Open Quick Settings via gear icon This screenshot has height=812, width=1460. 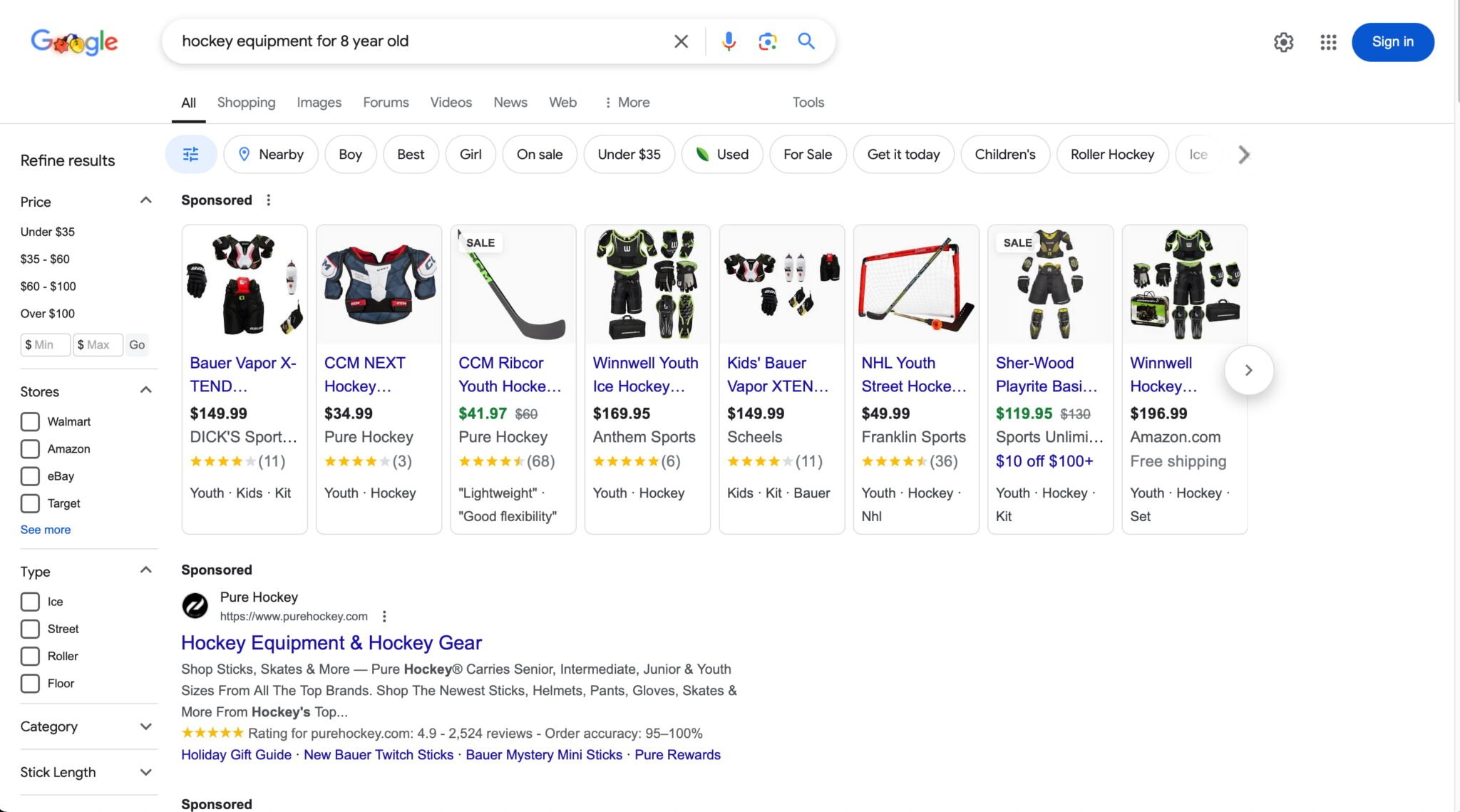[x=1284, y=42]
